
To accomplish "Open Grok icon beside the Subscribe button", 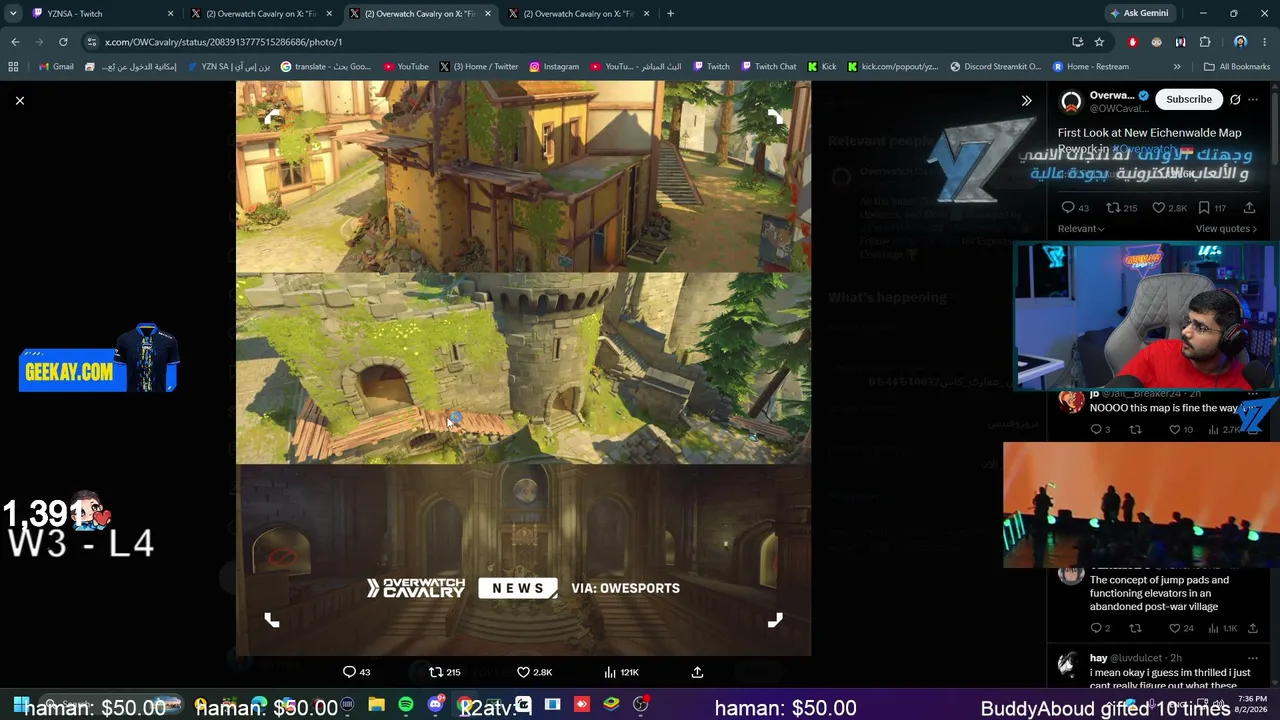I will coord(1235,99).
